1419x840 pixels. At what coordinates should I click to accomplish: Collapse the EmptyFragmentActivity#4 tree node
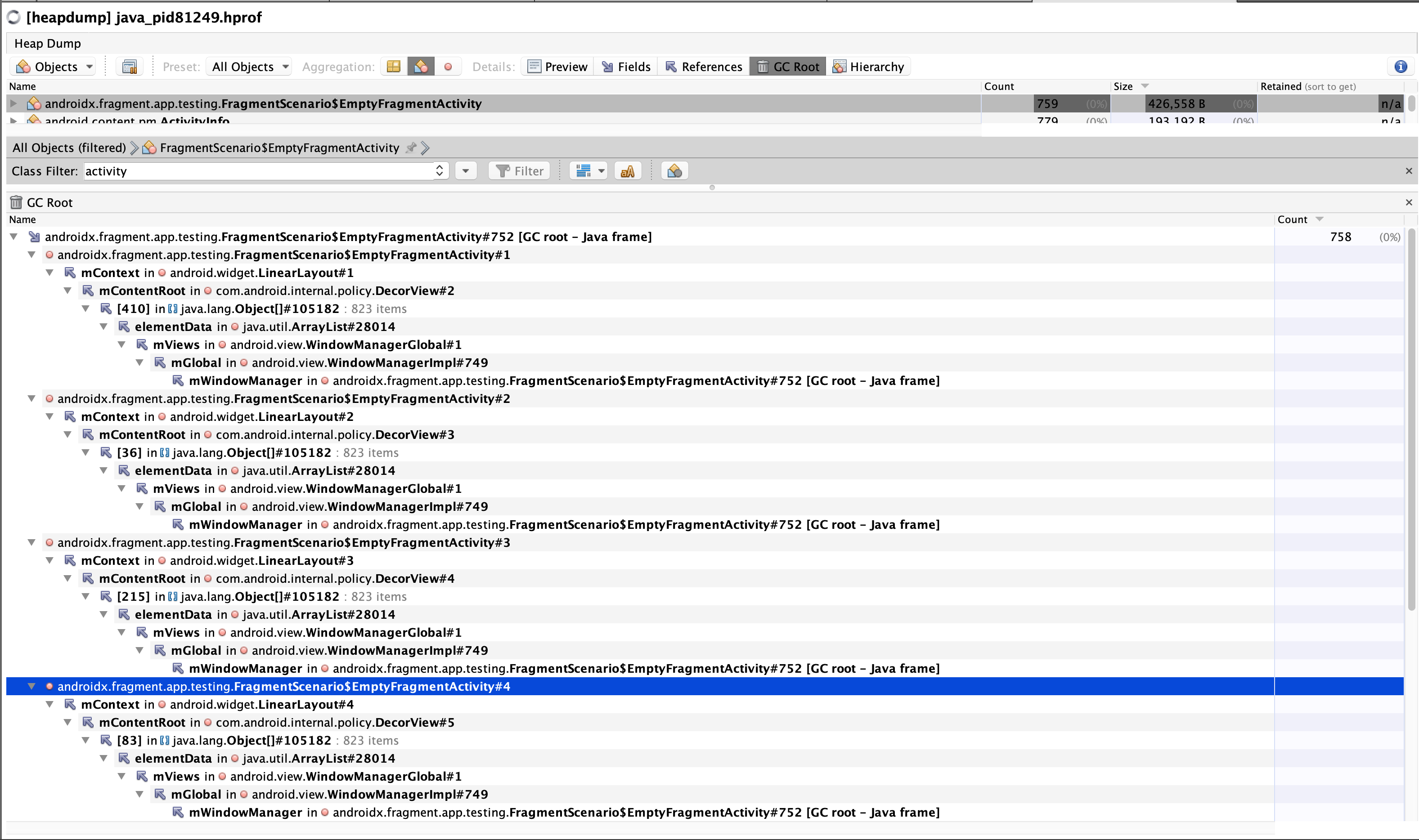pos(31,686)
